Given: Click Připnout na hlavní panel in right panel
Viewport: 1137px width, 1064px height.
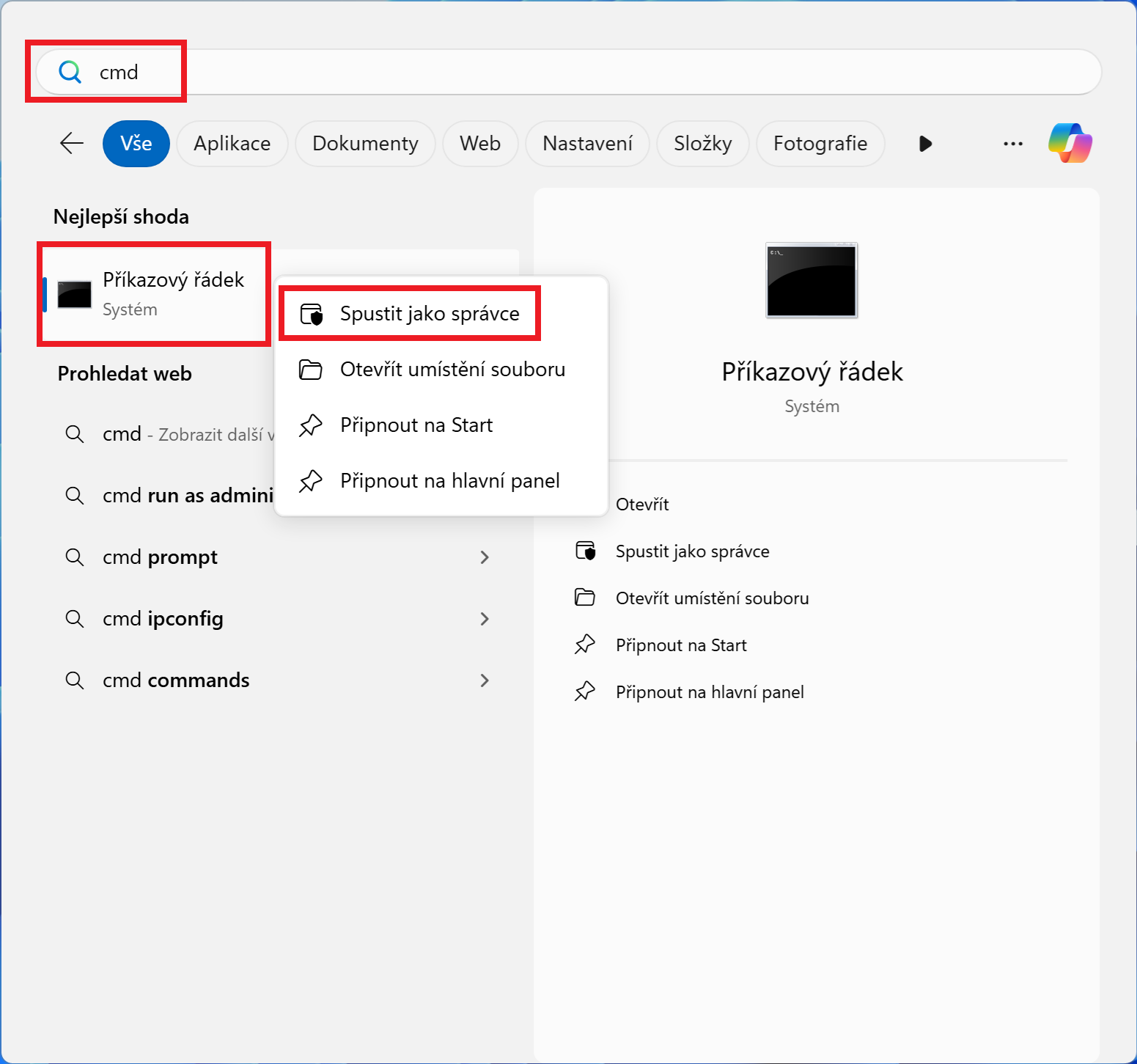Looking at the screenshot, I should click(708, 691).
